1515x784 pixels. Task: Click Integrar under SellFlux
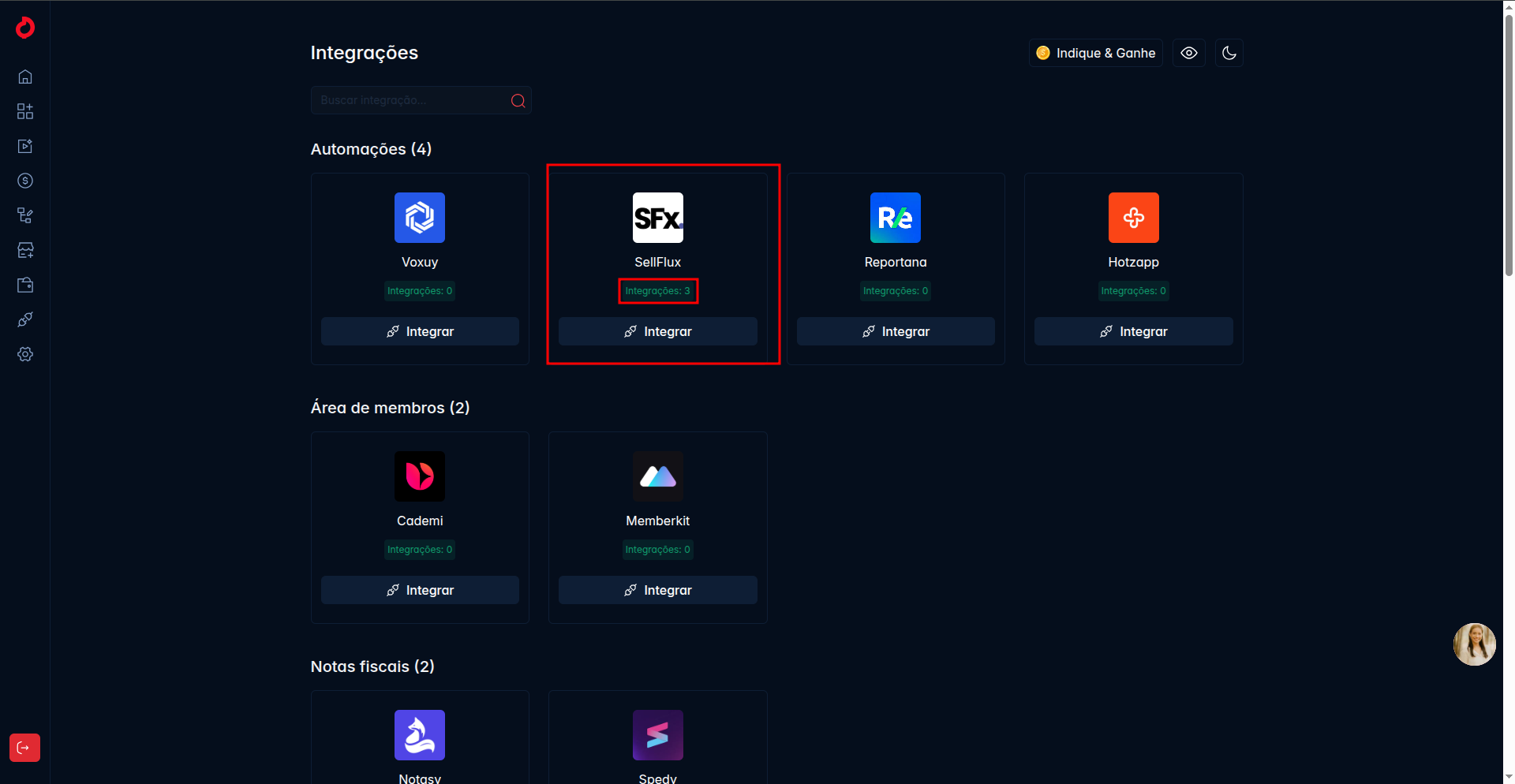click(x=658, y=331)
